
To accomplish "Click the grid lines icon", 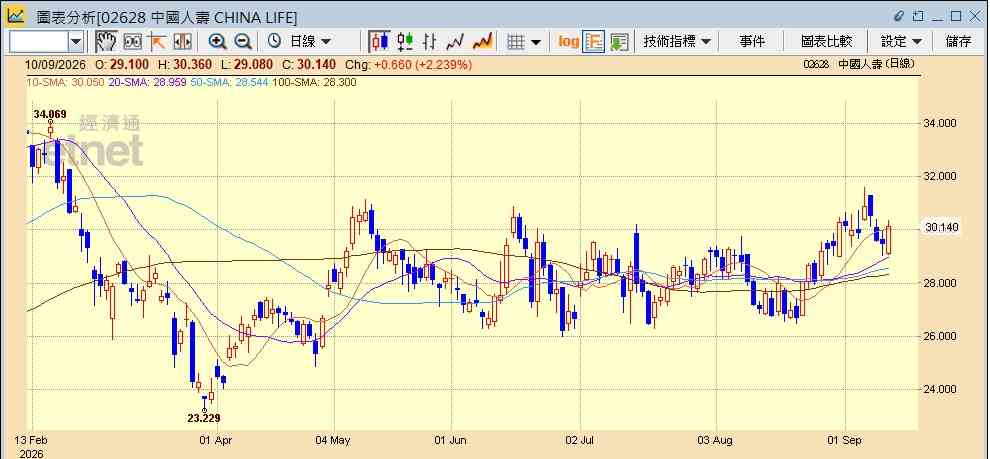I will [516, 42].
